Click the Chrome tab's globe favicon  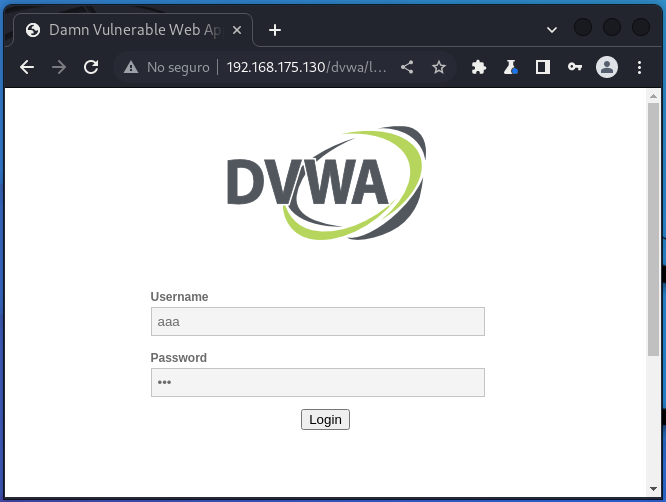pos(33,30)
